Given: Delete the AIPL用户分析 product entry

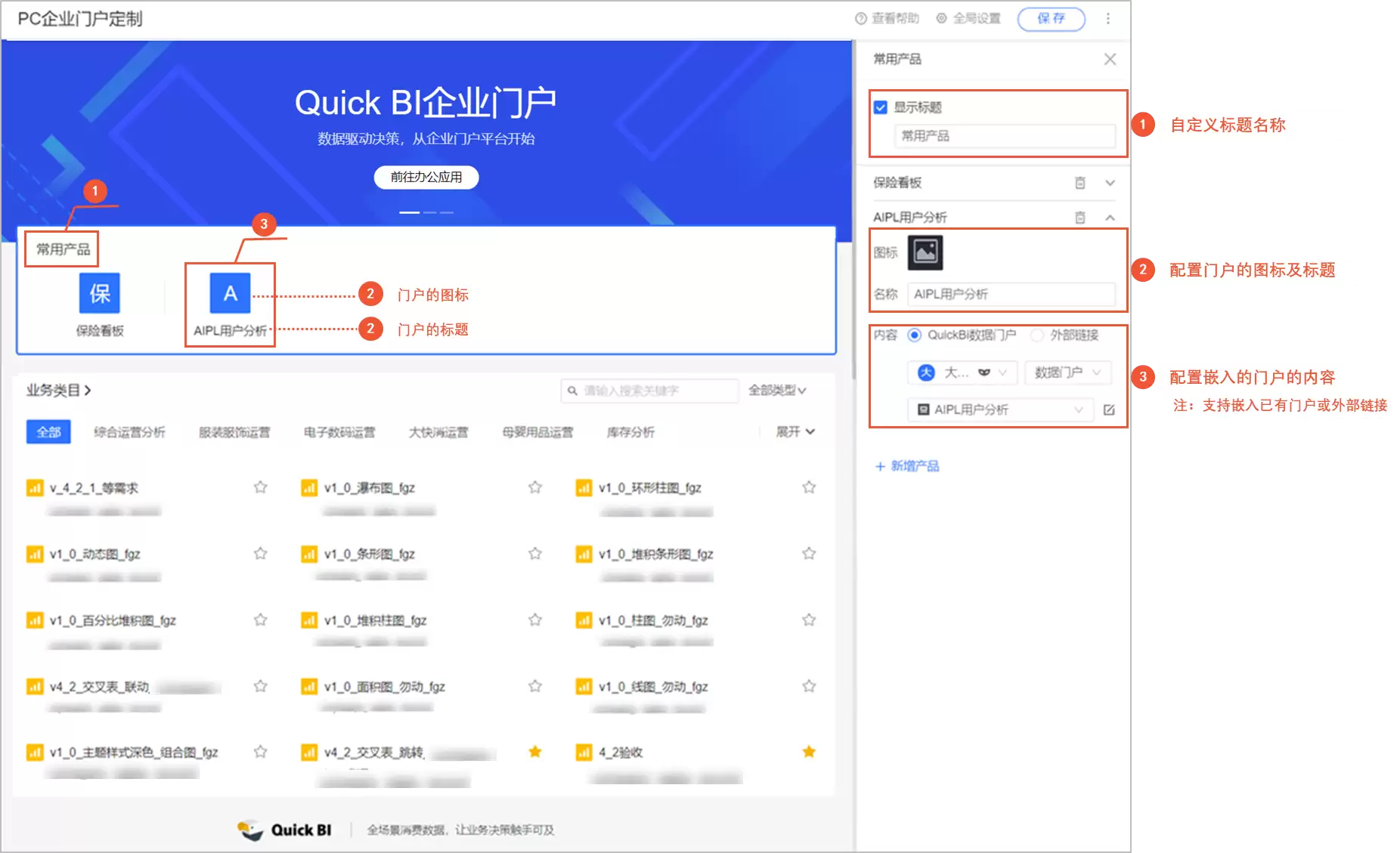Looking at the screenshot, I should 1080,218.
